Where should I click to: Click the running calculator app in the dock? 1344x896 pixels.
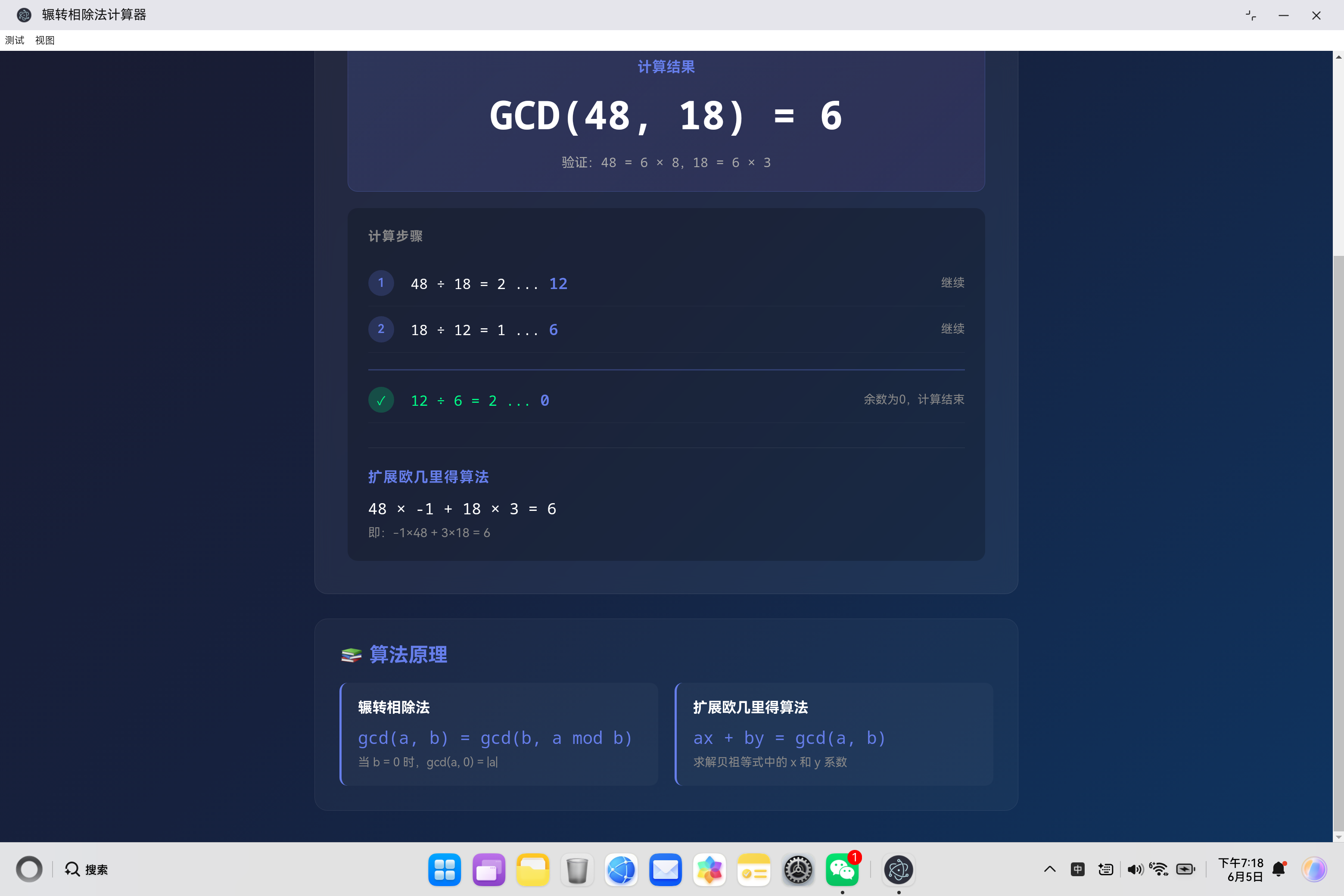(898, 870)
